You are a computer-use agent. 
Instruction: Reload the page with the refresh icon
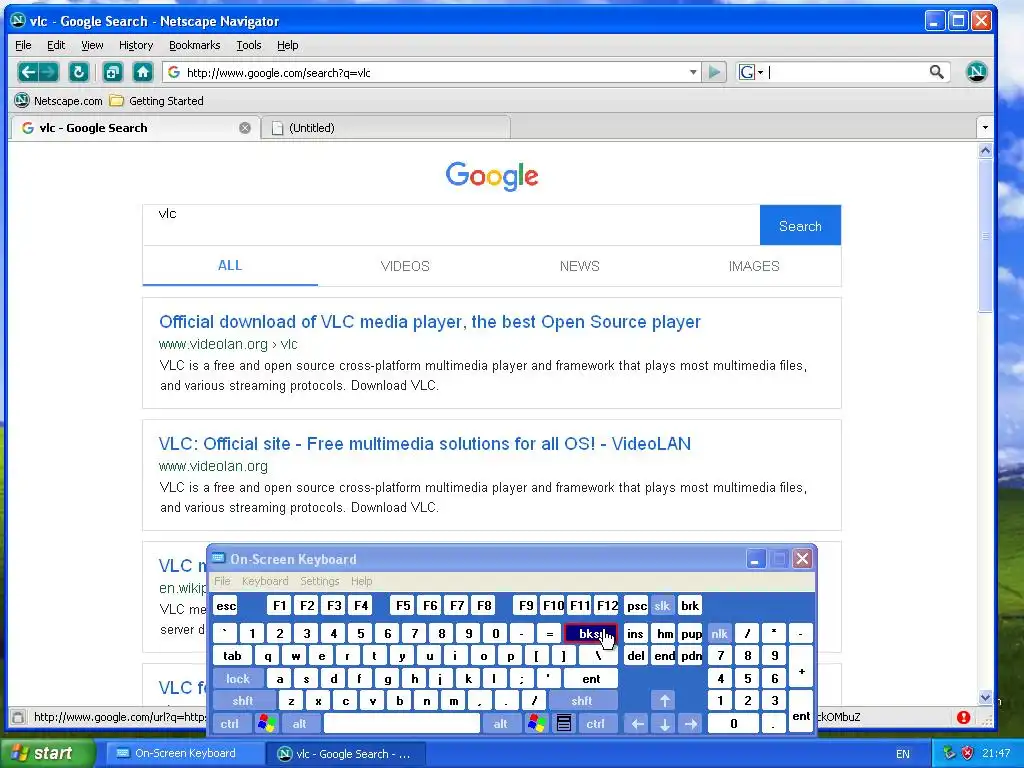point(78,72)
